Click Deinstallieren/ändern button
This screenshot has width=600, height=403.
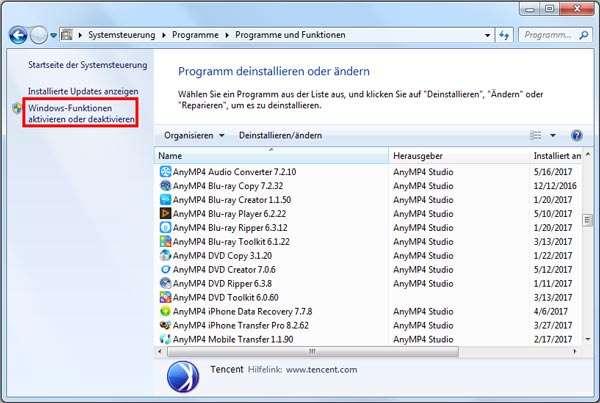(280, 135)
